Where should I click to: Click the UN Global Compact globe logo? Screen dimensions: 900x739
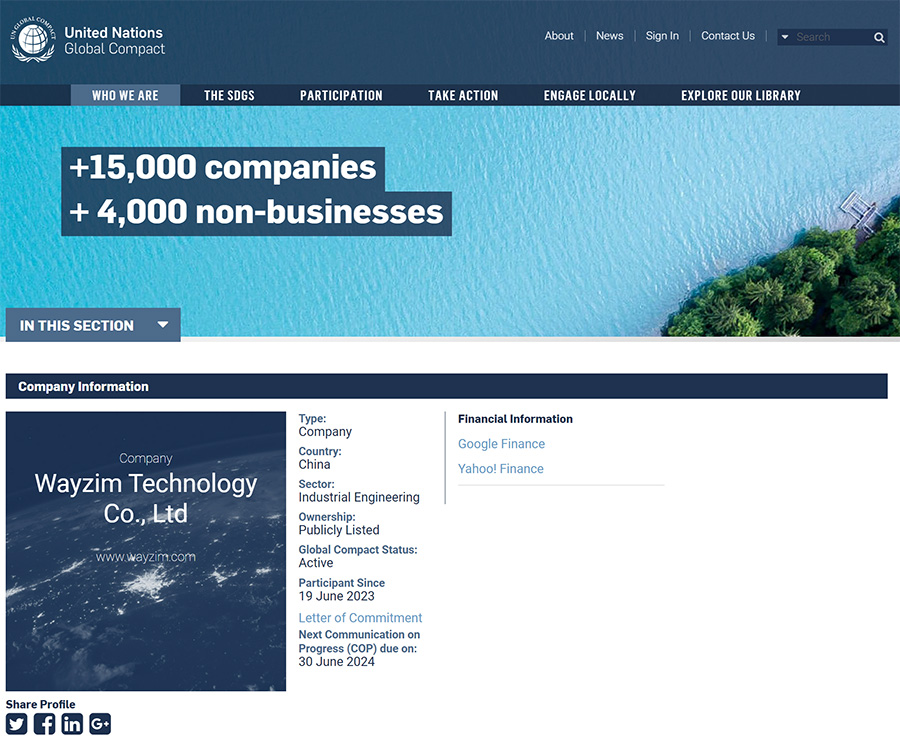tap(33, 40)
